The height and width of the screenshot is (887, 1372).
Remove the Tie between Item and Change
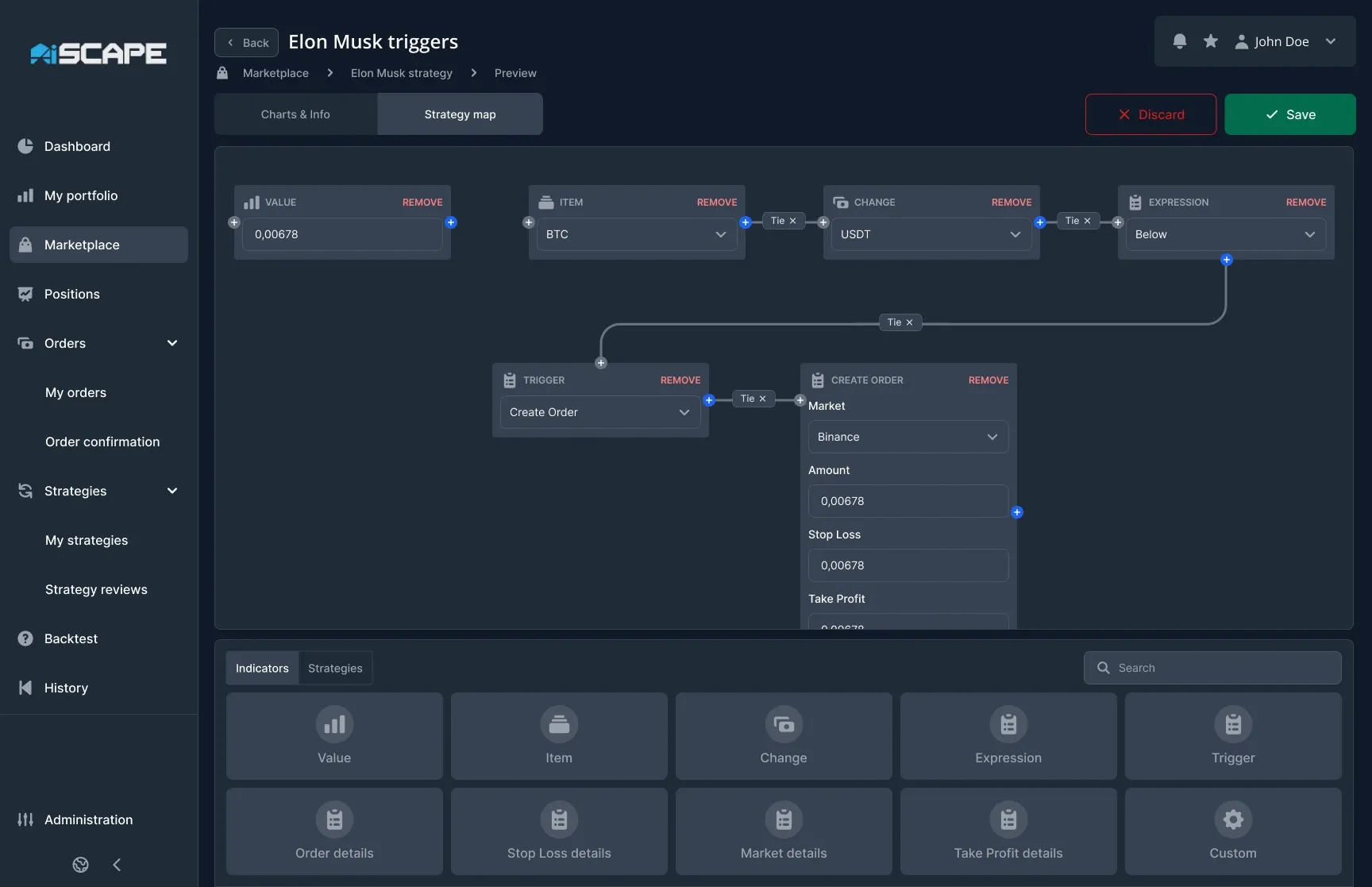coord(792,221)
